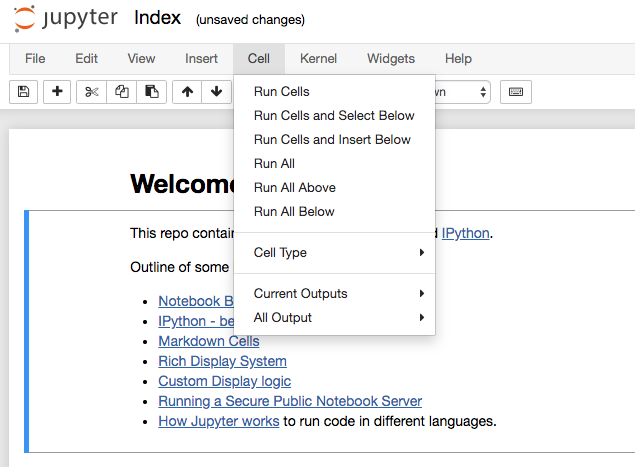Click 'This repo contain' paragraph text
The width and height of the screenshot is (635, 467).
coord(182,233)
